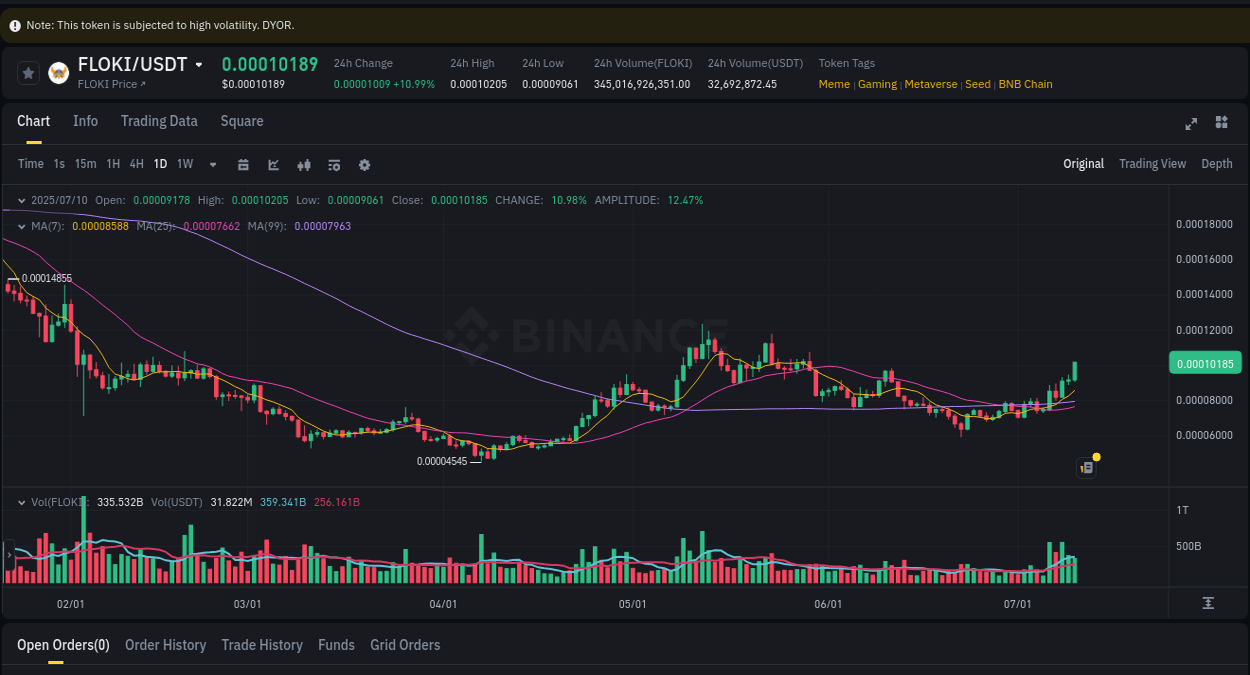Collapse the MA indicator row chevron

(20, 226)
